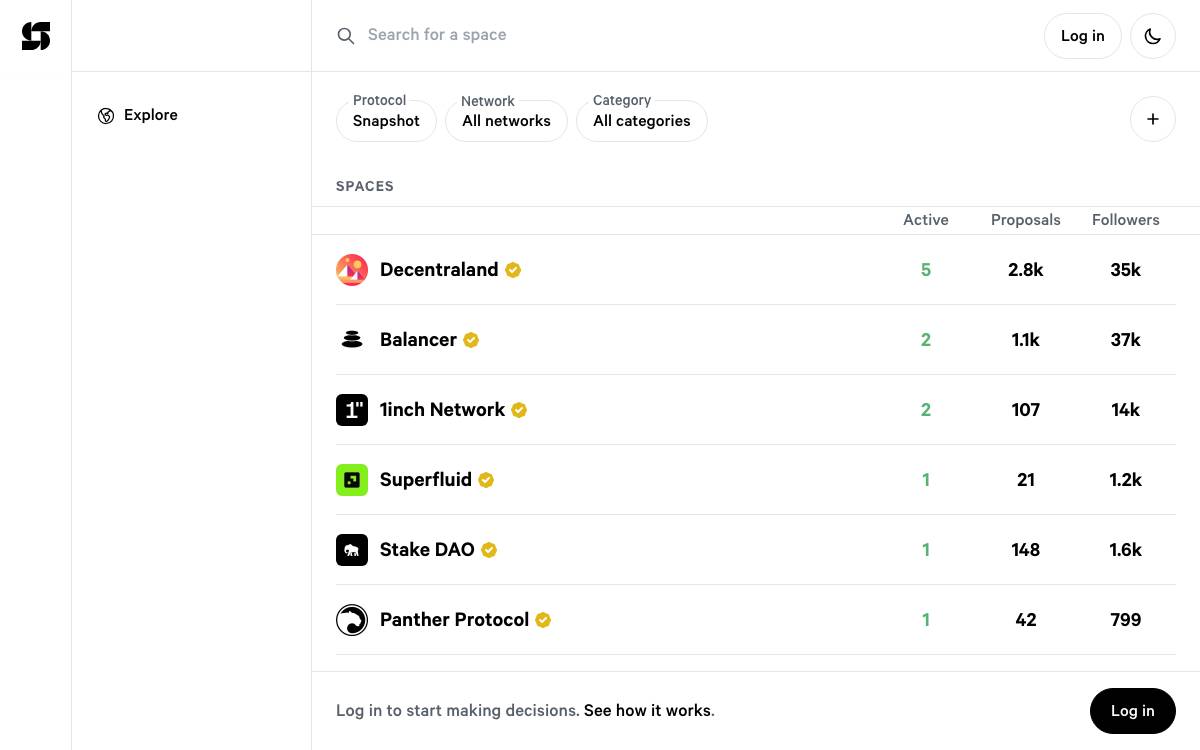Image resolution: width=1200 pixels, height=750 pixels.
Task: Click Balancer's 37k followers value
Action: click(1126, 340)
